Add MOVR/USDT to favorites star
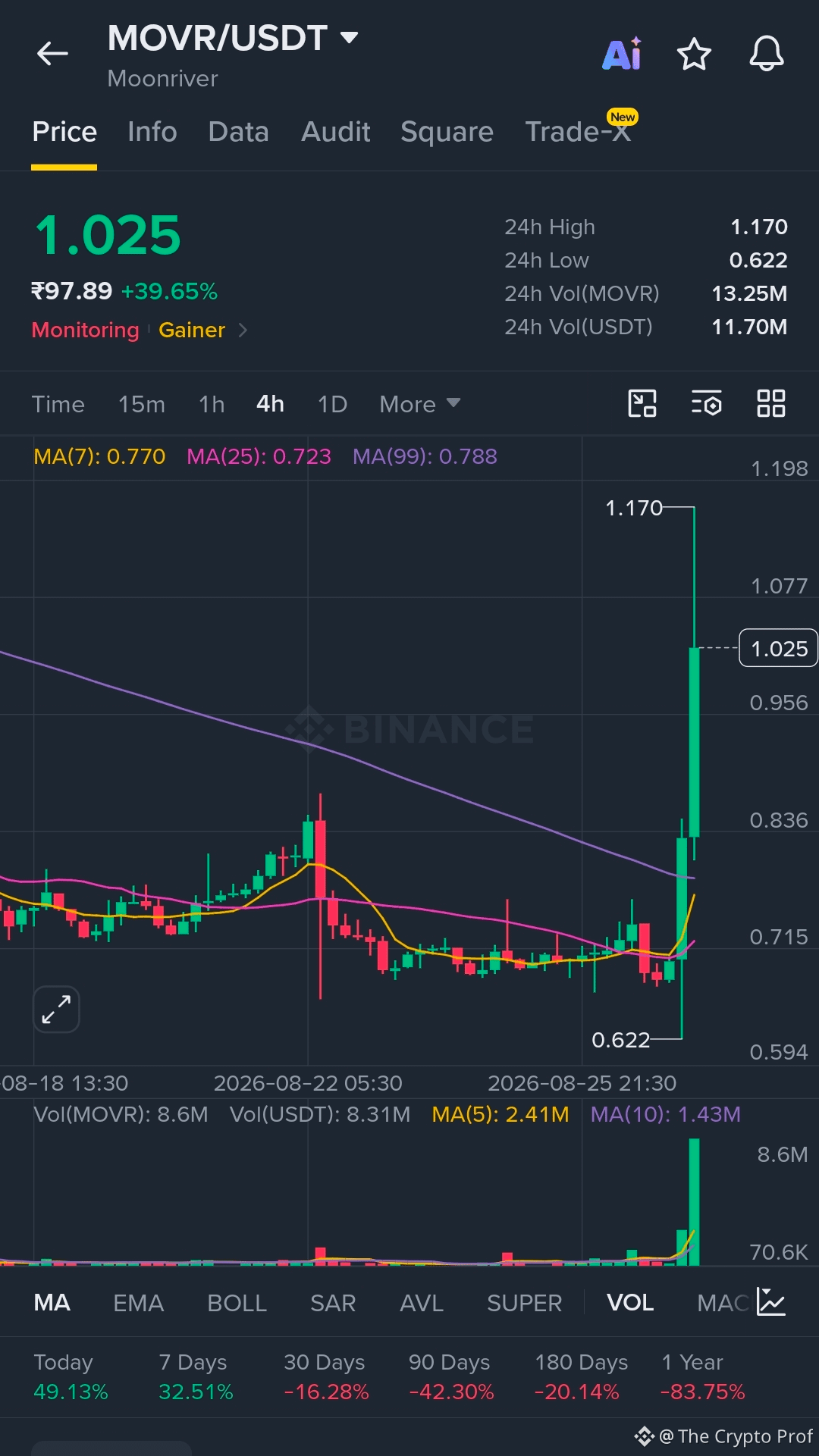This screenshot has width=819, height=1456. click(694, 55)
